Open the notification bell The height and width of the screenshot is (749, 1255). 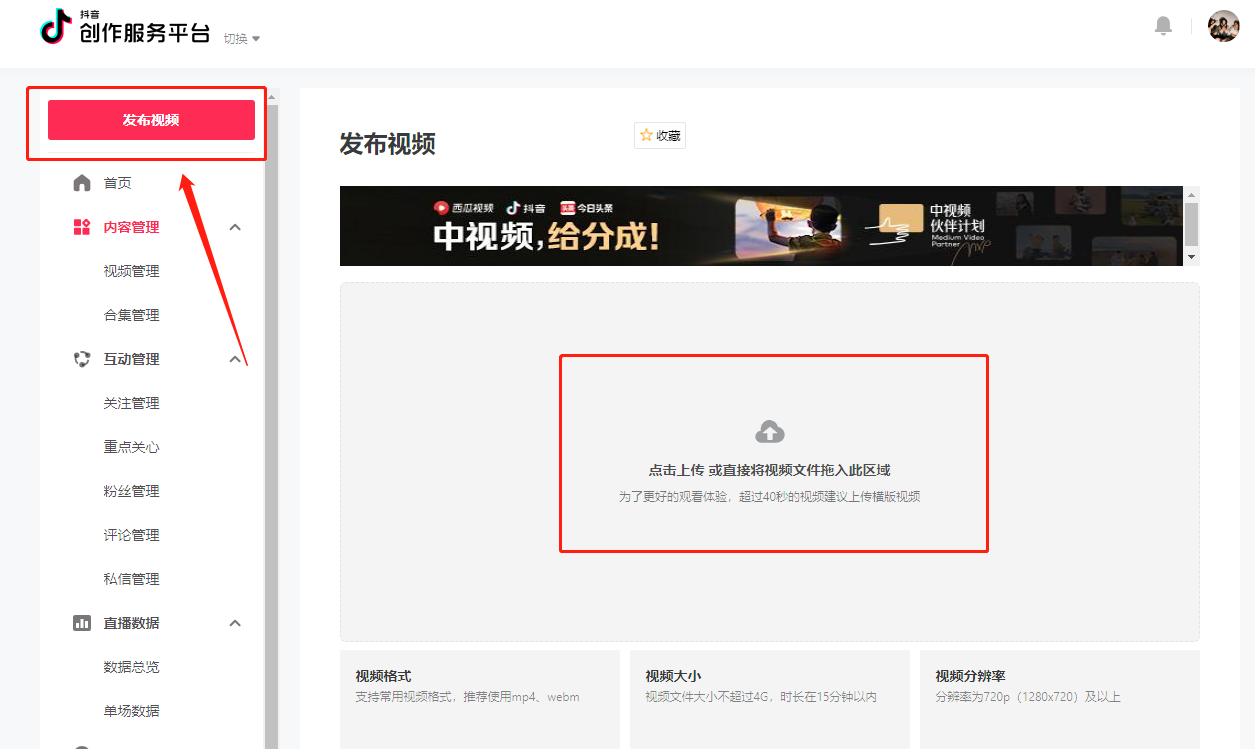tap(1163, 25)
